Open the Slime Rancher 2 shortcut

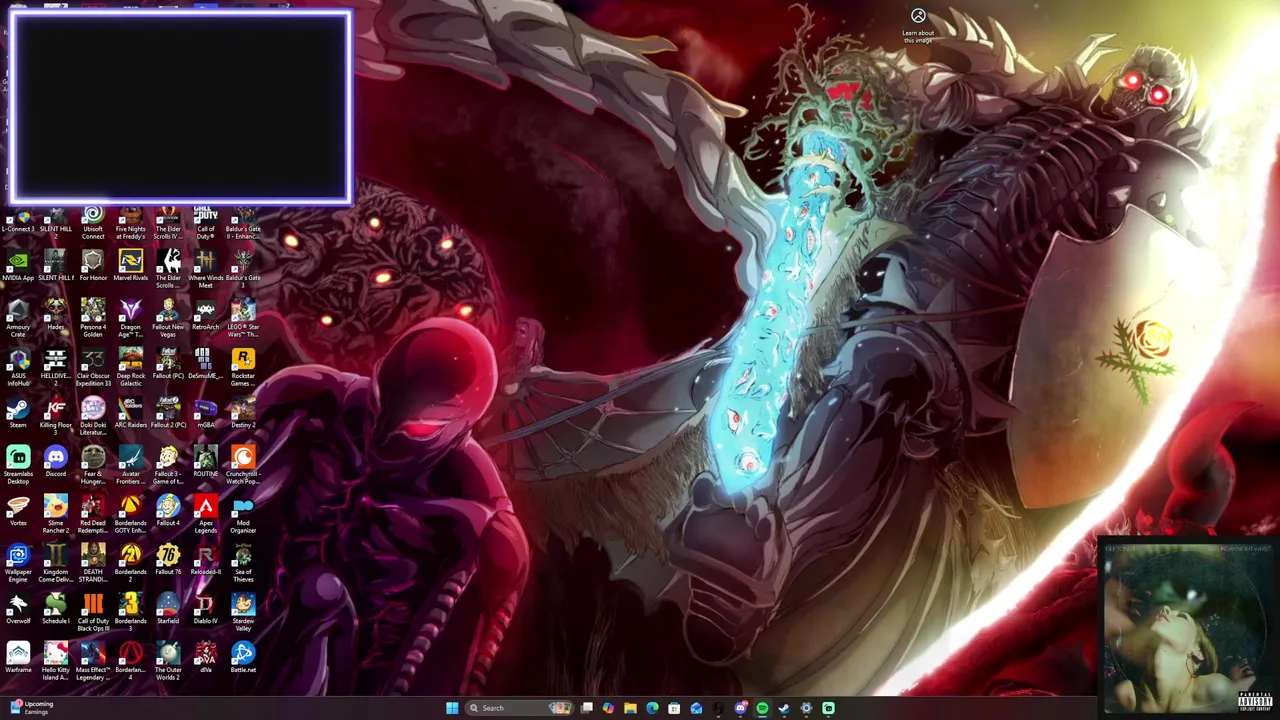coord(56,514)
